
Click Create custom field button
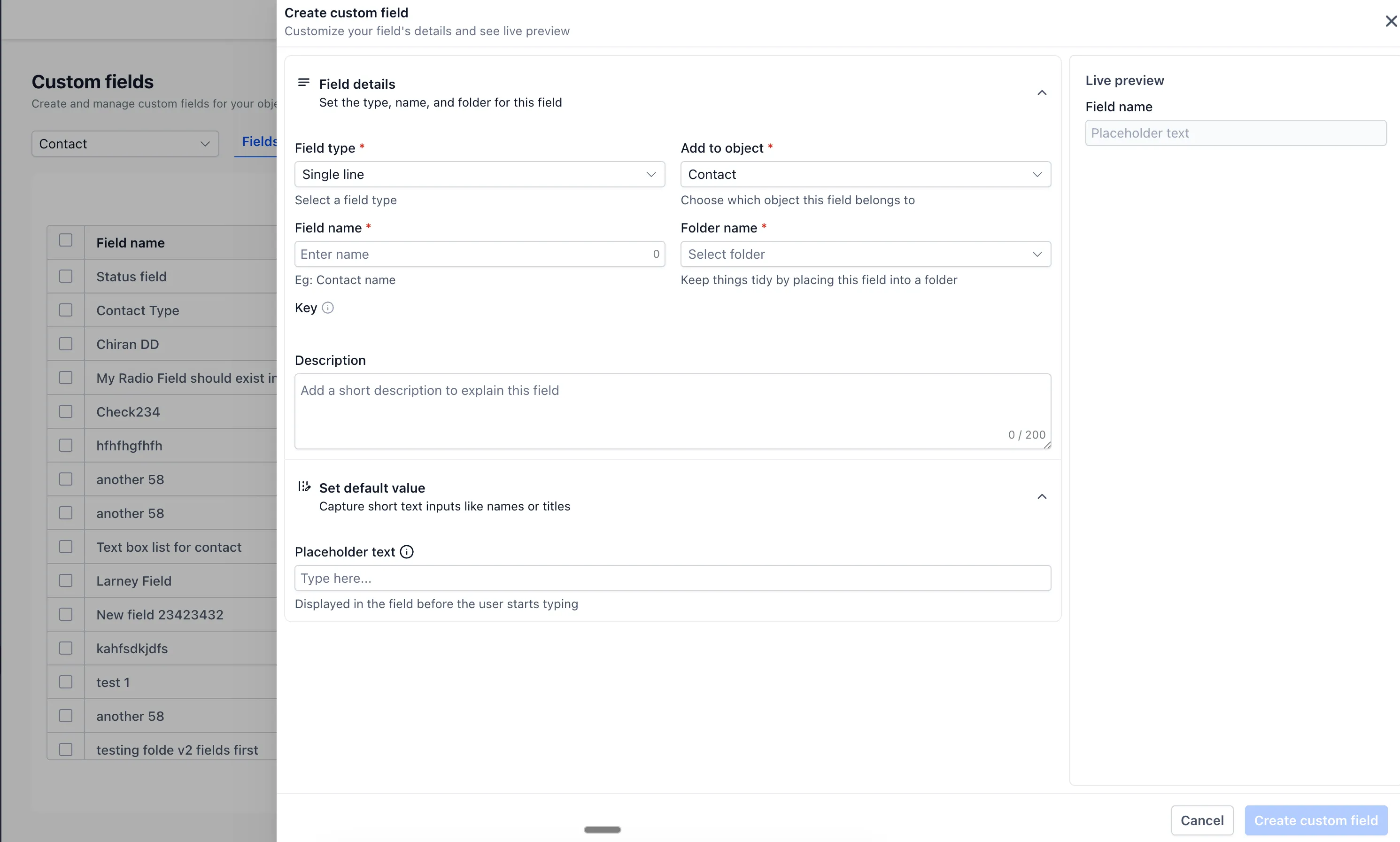1315,820
